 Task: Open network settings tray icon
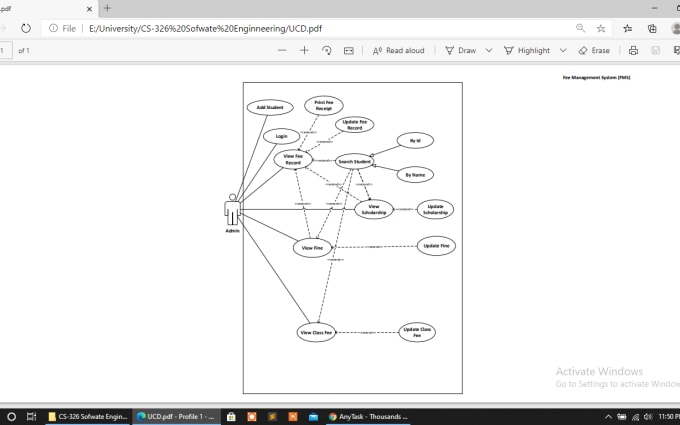[635, 417]
